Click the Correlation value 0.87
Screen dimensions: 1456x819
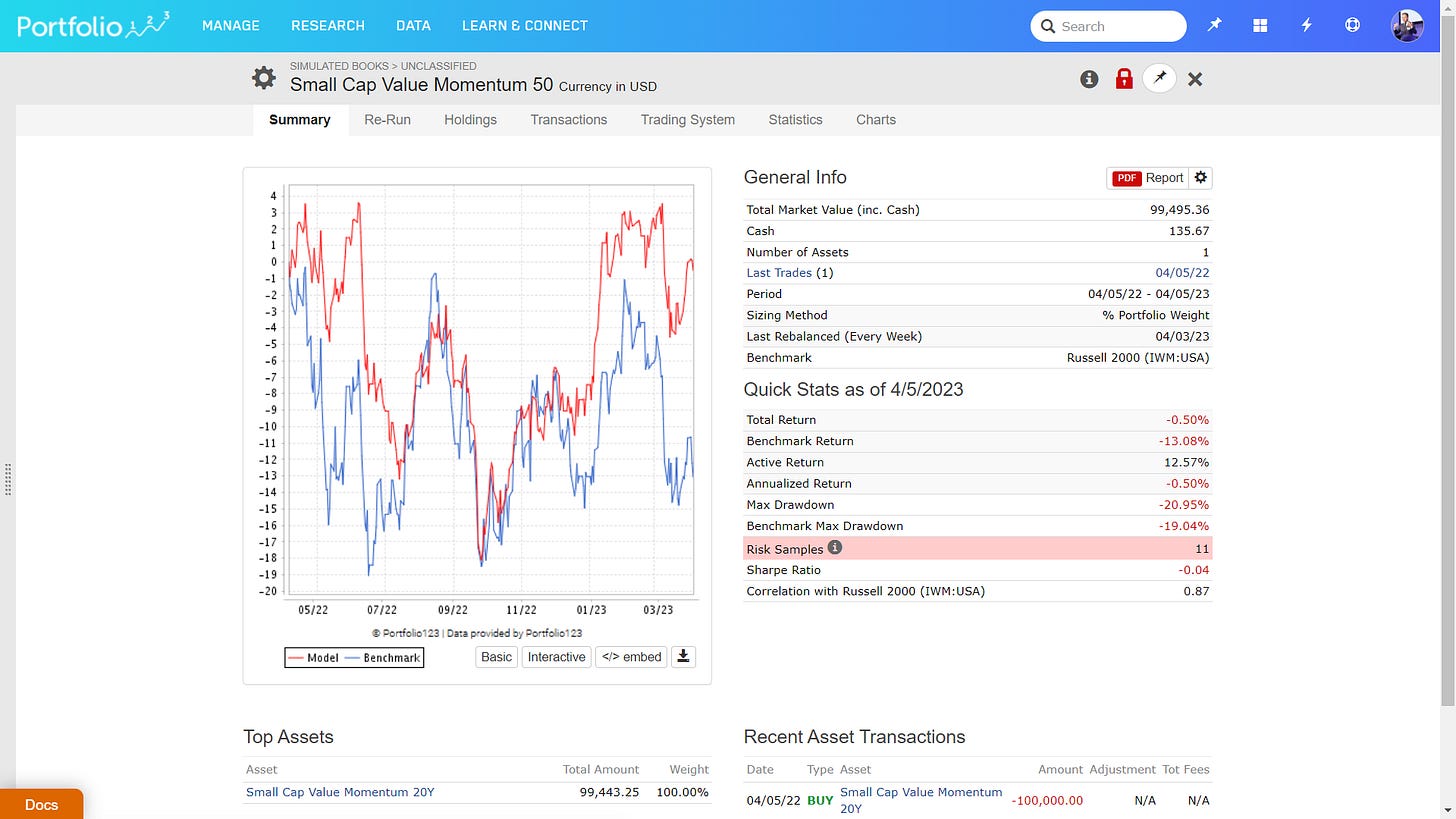click(x=1197, y=591)
